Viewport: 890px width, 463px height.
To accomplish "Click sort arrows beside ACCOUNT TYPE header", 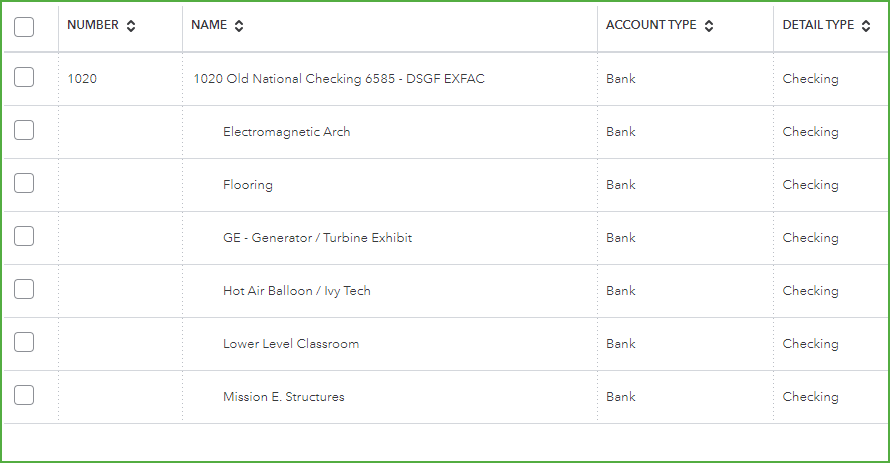I will (709, 26).
